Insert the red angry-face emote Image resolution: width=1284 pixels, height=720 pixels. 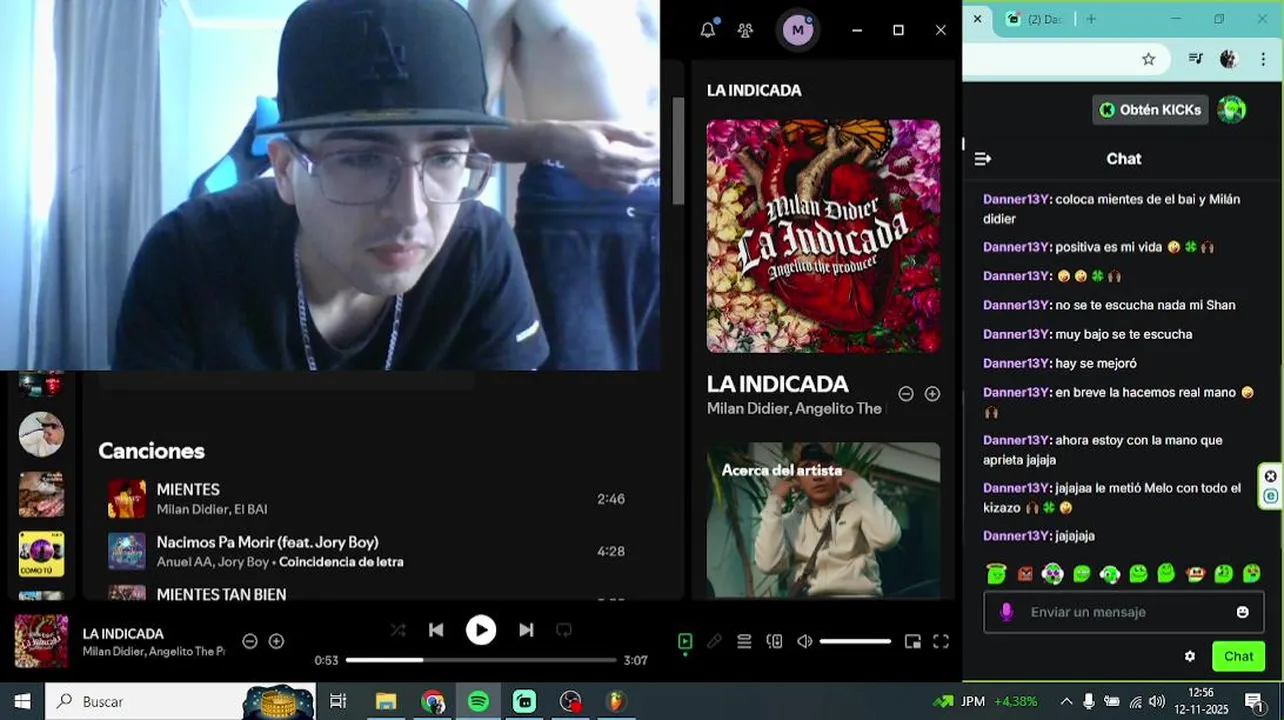pyautogui.click(x=1024, y=574)
